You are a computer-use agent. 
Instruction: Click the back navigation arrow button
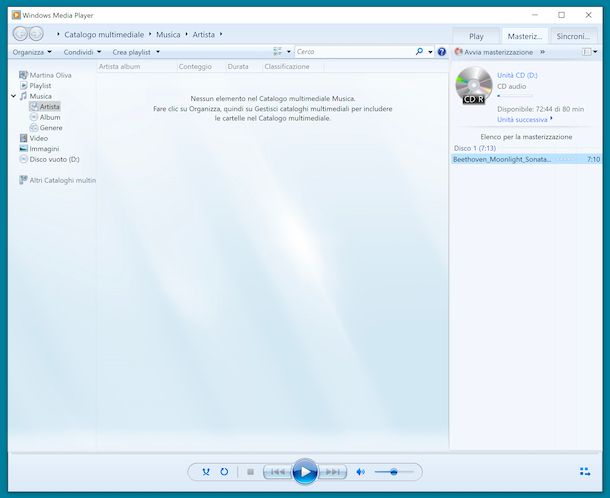20,34
